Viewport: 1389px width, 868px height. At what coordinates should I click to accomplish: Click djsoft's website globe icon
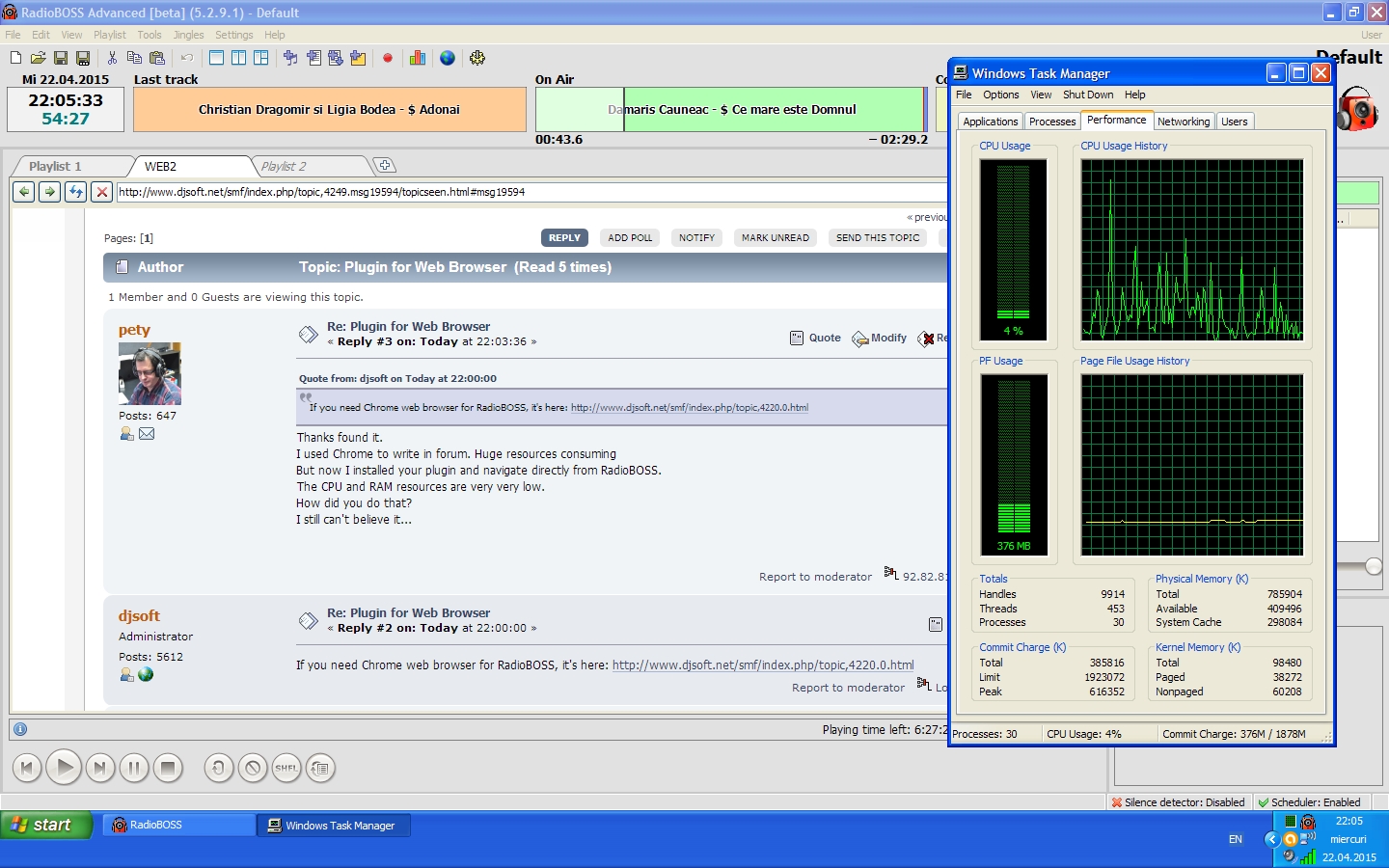[146, 674]
